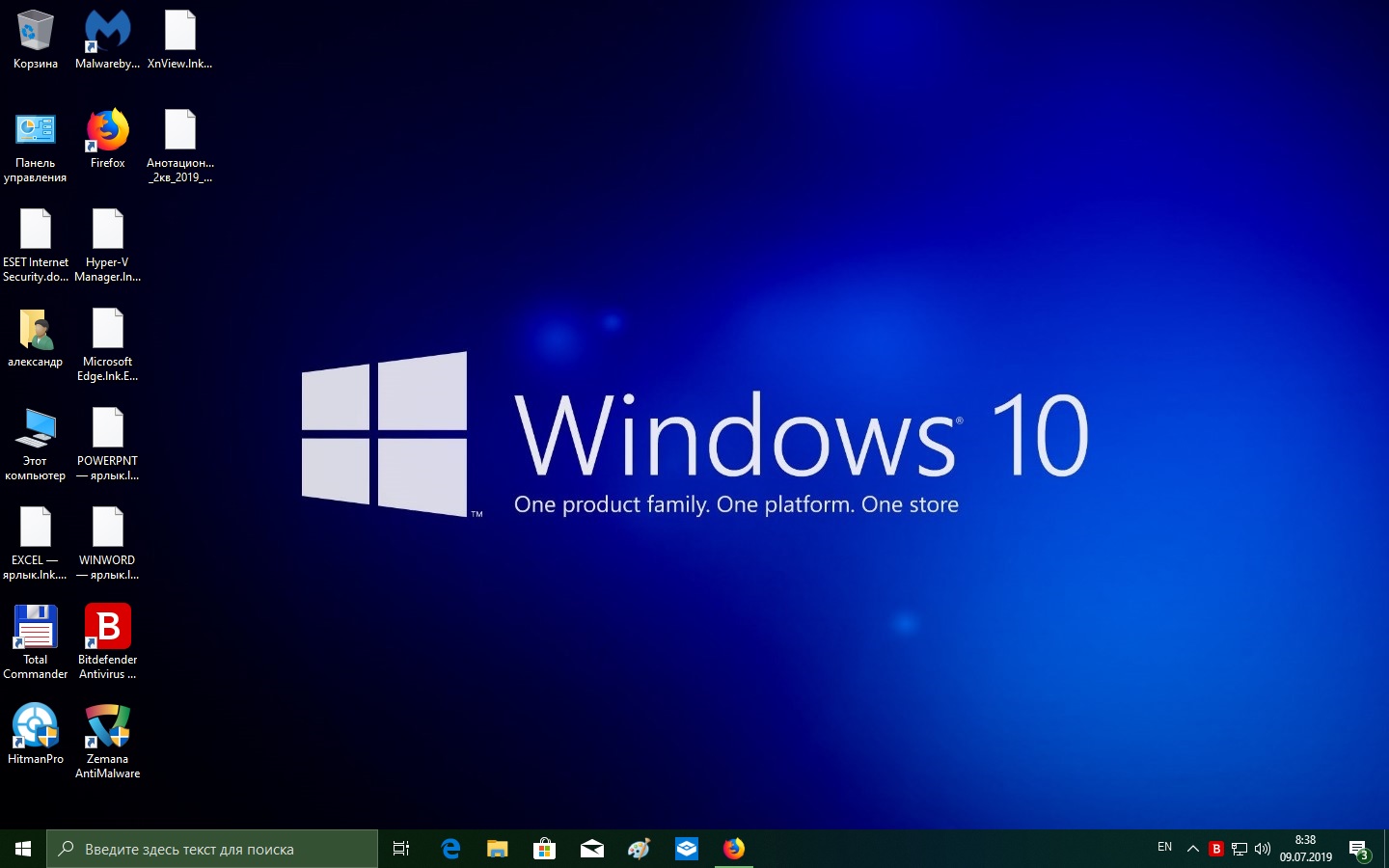Viewport: 1389px width, 868px height.
Task: Open the Malwarebytes desktop shortcut
Action: [x=107, y=32]
